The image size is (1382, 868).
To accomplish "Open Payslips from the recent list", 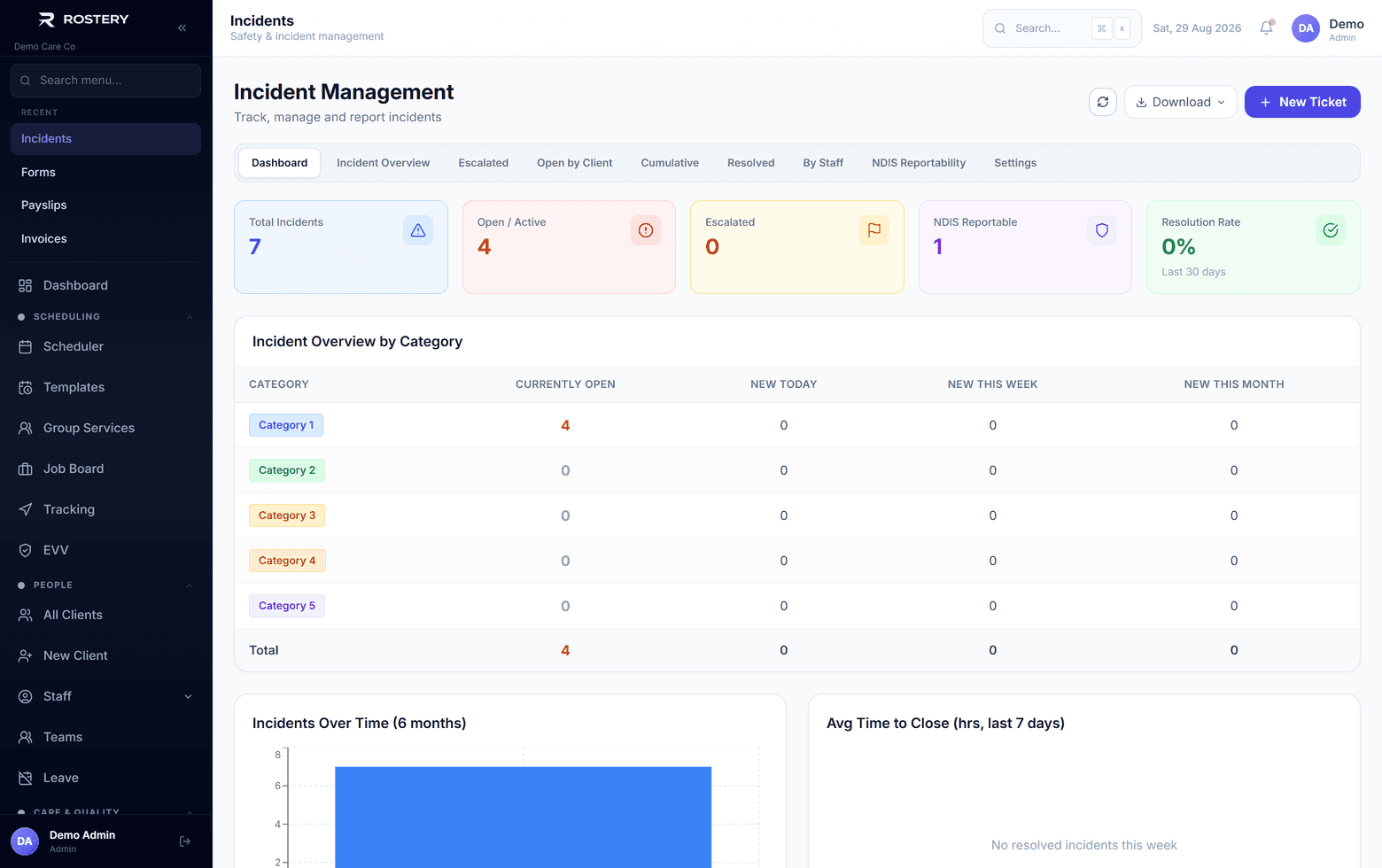I will coord(105,205).
